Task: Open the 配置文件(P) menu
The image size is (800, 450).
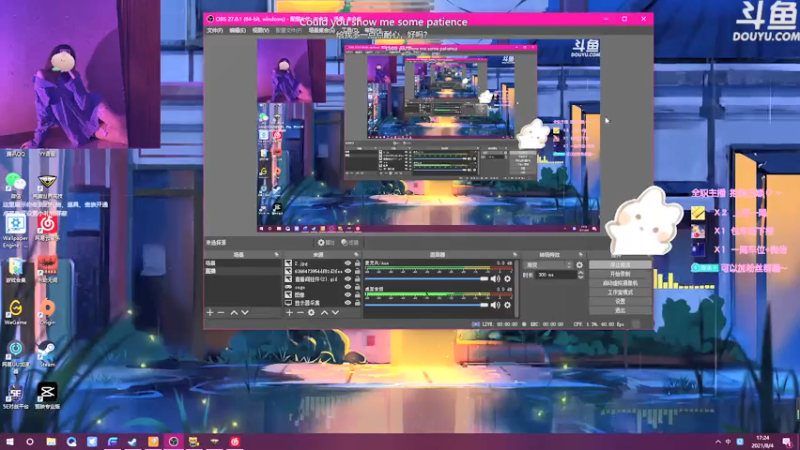Action: [288, 31]
